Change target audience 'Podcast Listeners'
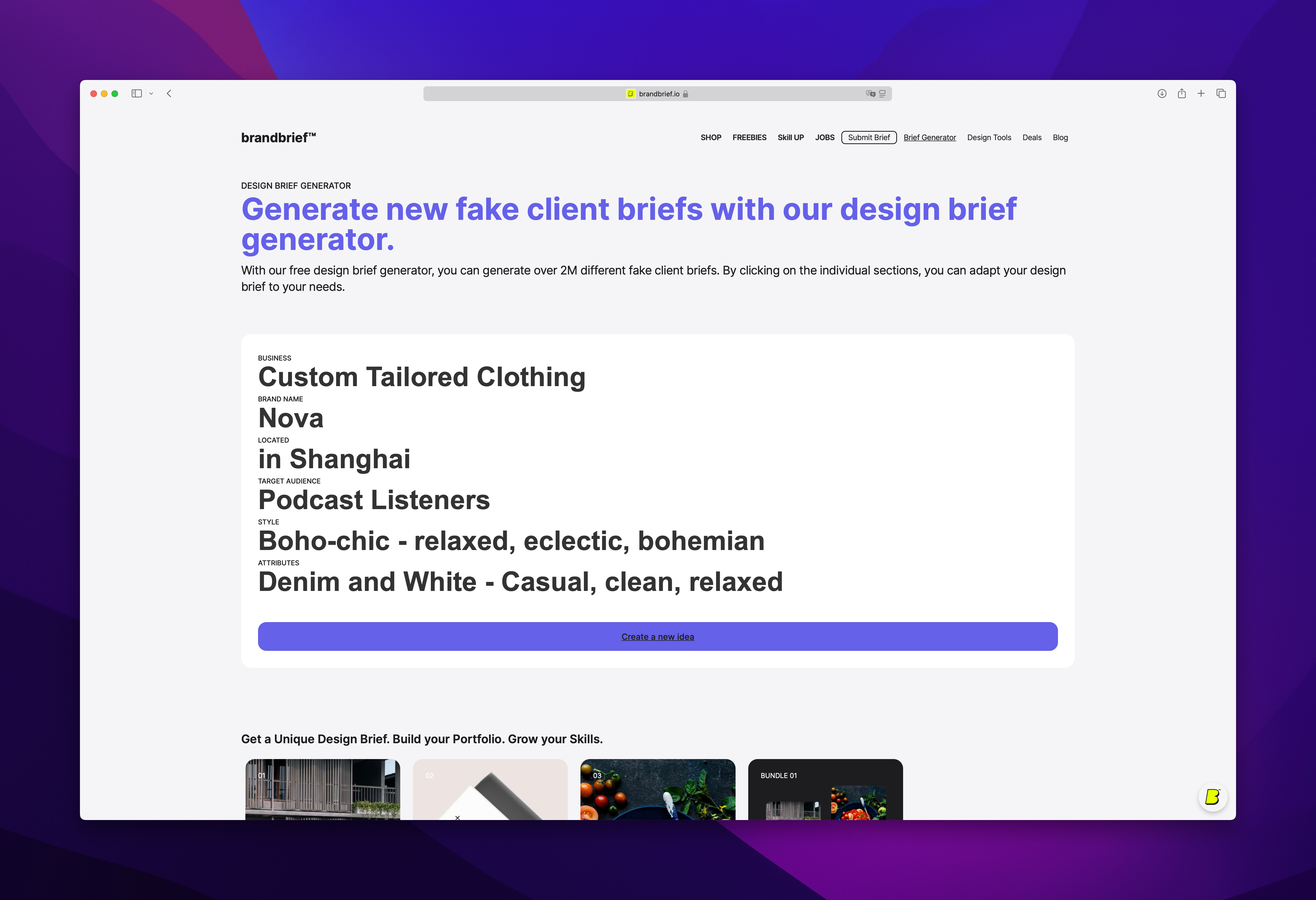 374,500
